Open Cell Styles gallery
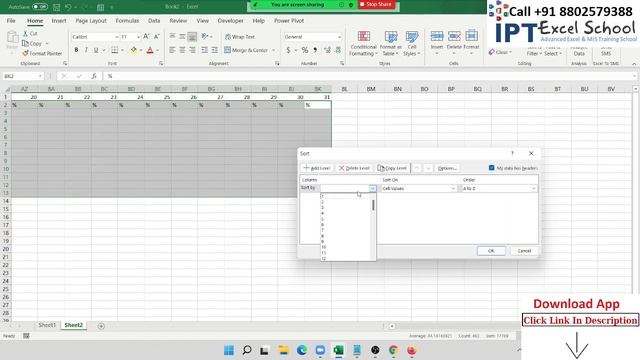 click(412, 43)
